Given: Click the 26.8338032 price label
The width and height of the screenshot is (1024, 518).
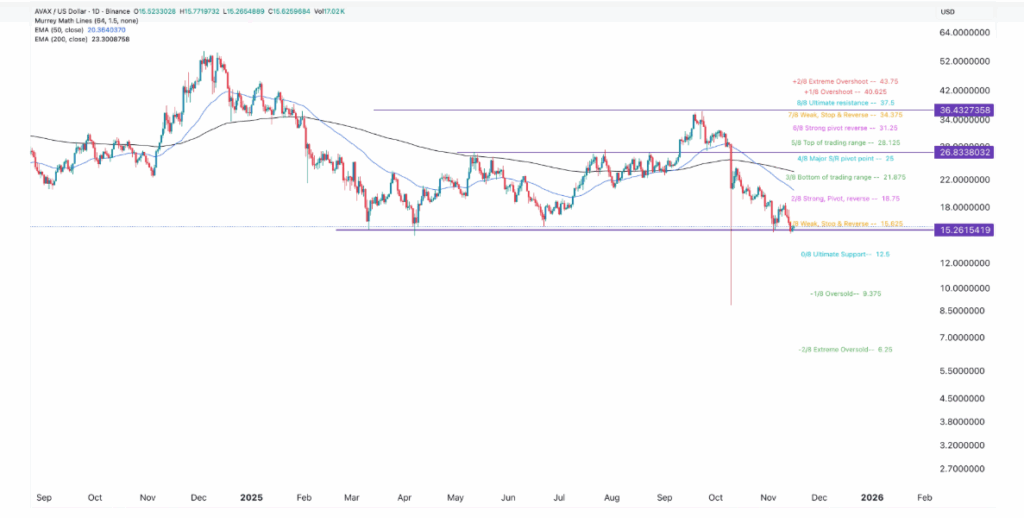Looking at the screenshot, I should coord(965,153).
